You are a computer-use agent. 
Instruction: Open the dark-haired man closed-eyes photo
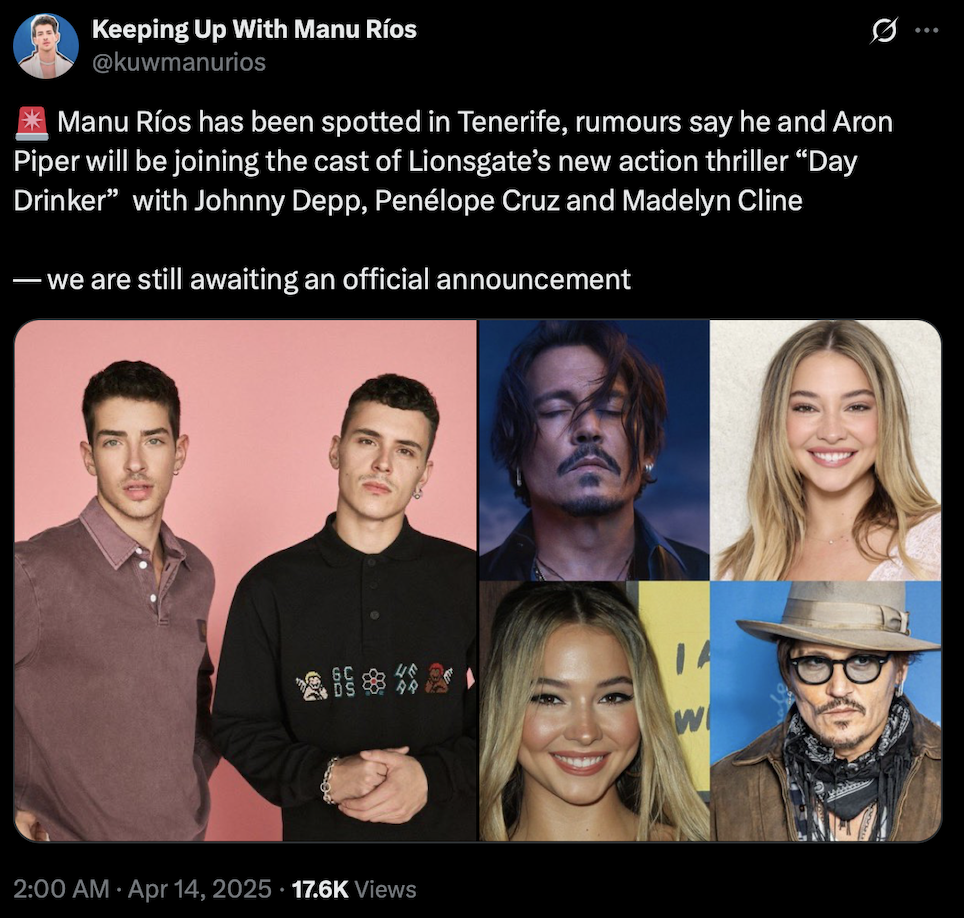pos(594,450)
